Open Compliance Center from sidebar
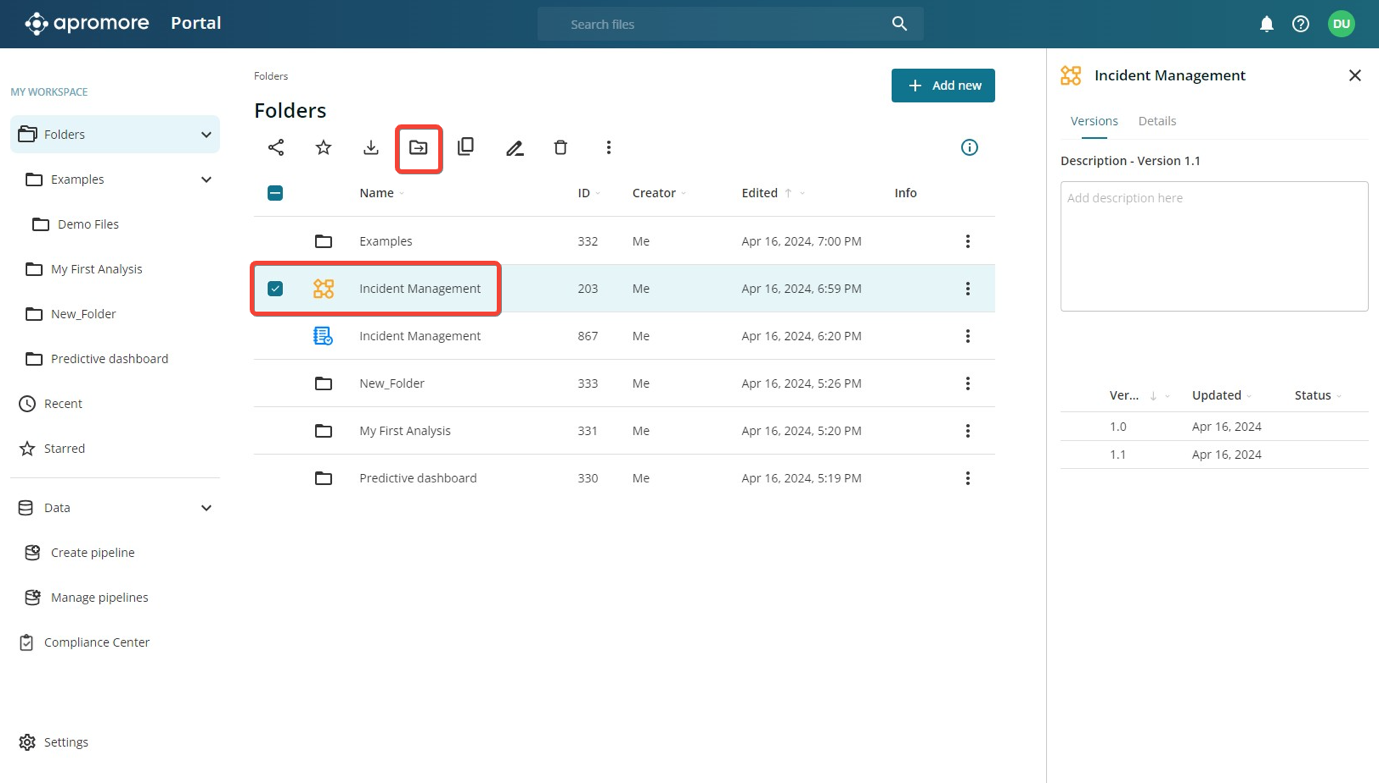 point(96,642)
